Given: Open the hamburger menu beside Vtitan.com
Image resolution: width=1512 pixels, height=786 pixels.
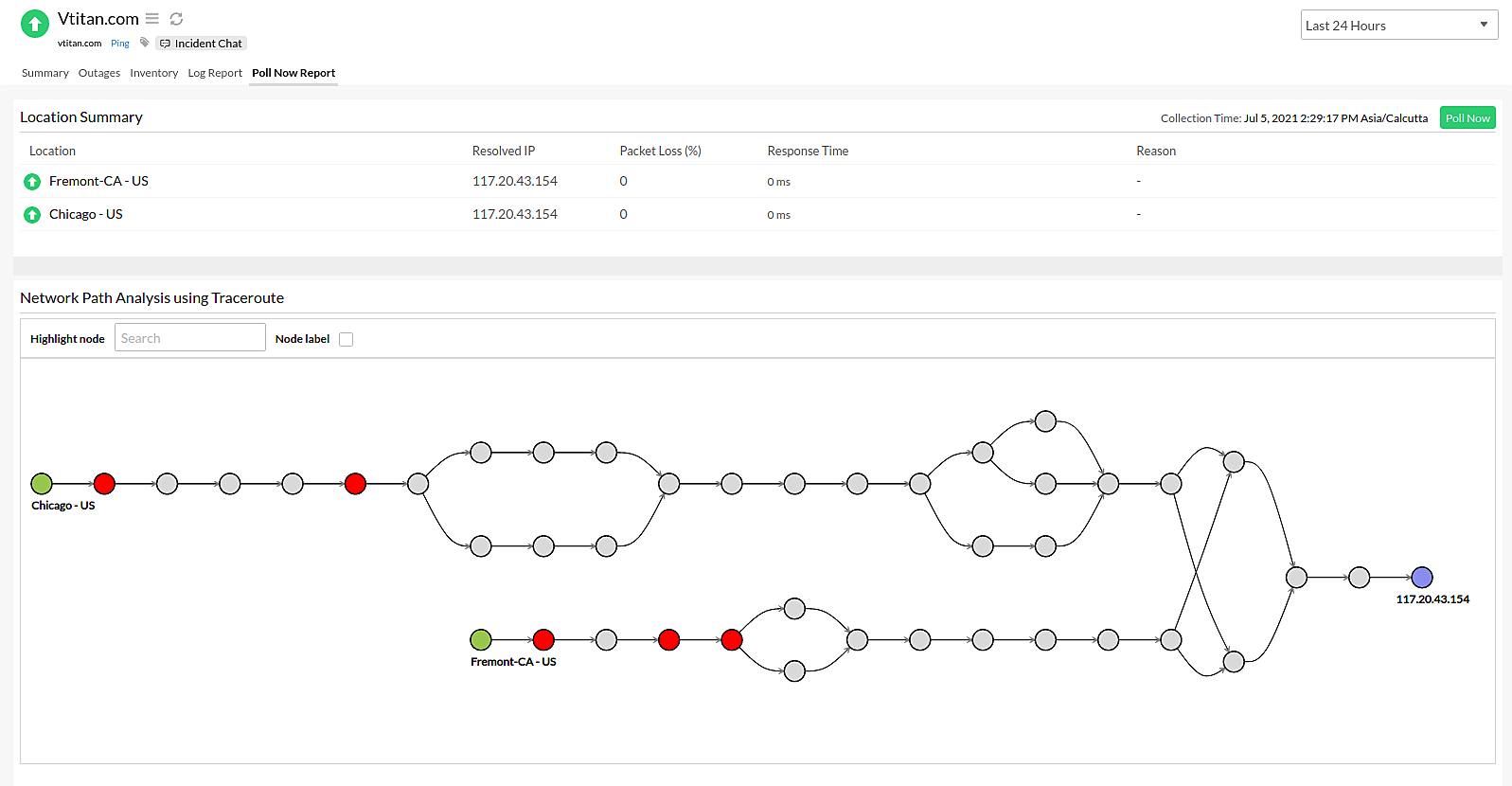Looking at the screenshot, I should click(x=151, y=19).
